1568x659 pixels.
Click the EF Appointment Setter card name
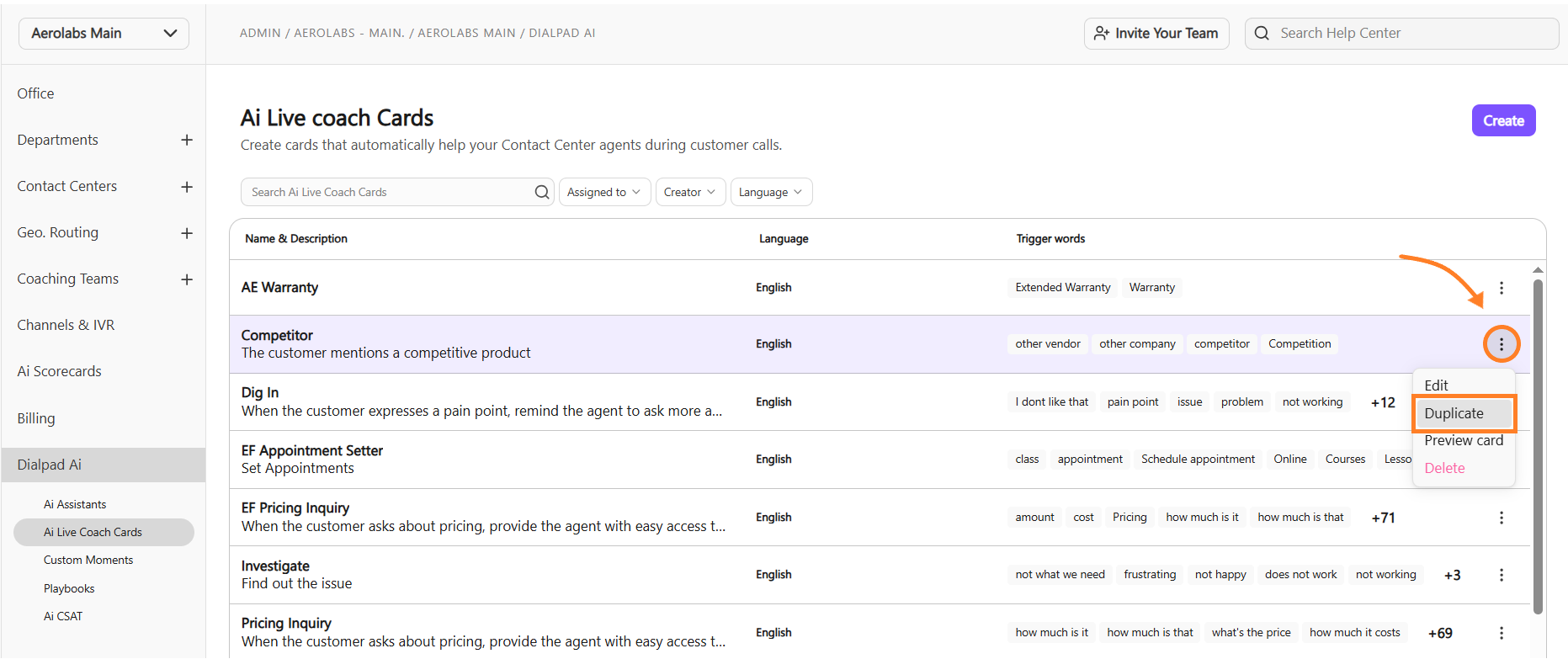[312, 450]
